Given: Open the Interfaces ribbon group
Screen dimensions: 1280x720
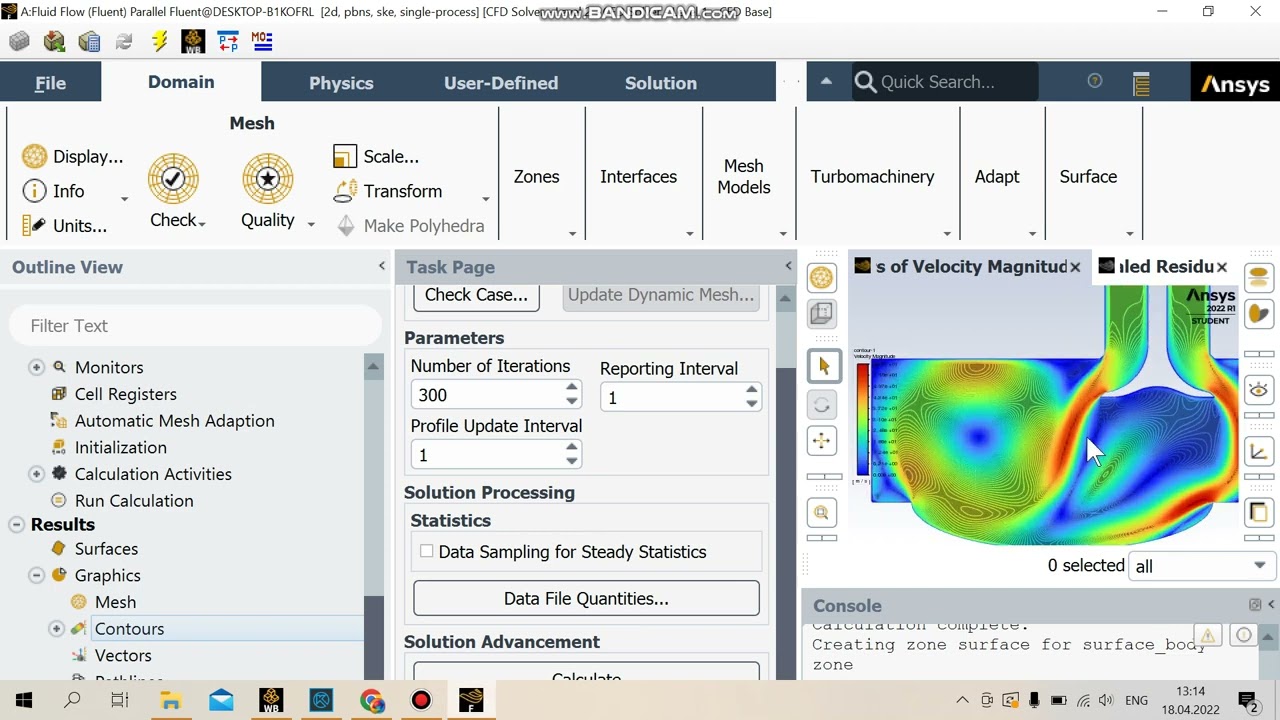Looking at the screenshot, I should click(x=639, y=176).
